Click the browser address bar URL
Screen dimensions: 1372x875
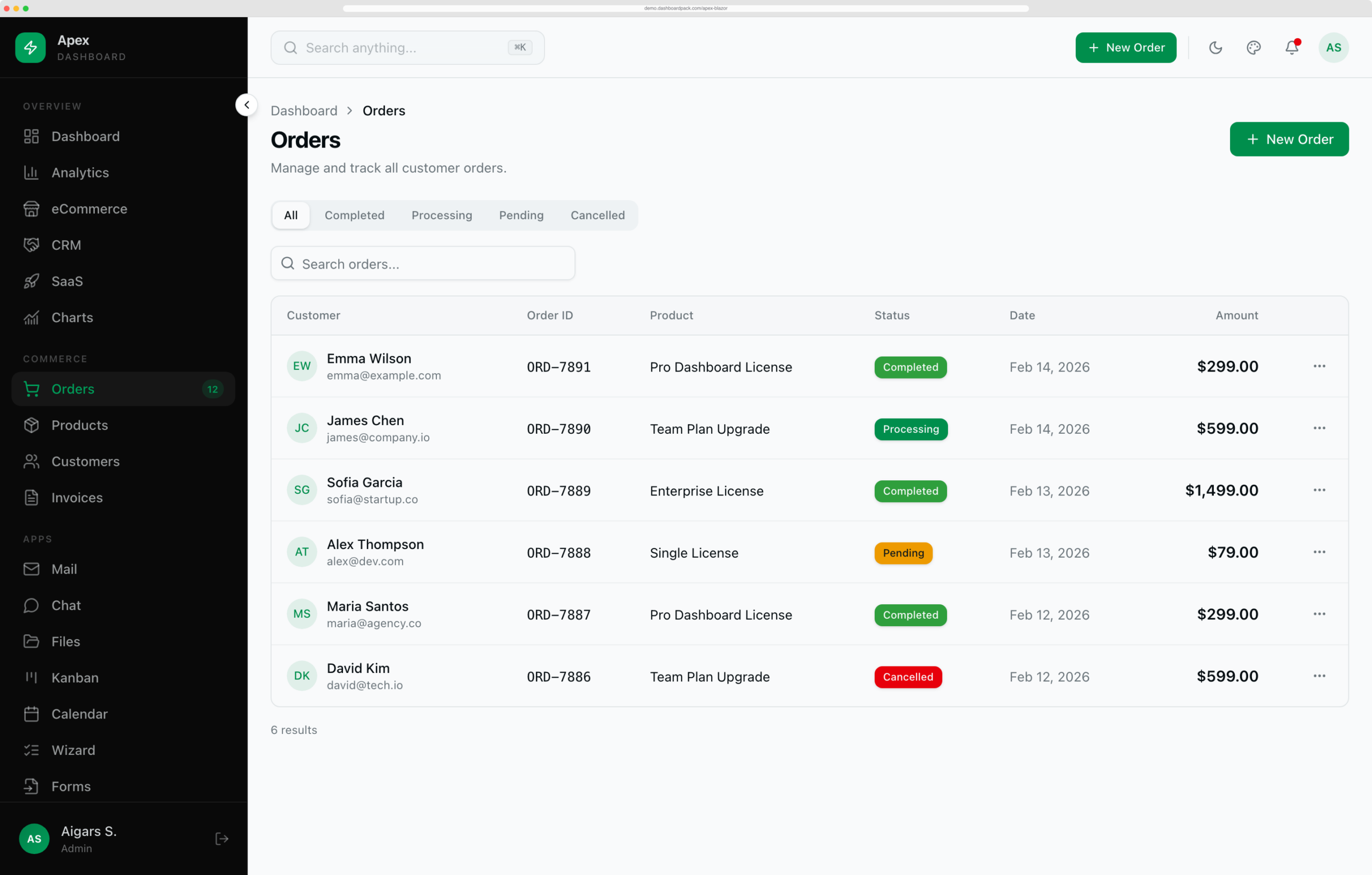(685, 8)
